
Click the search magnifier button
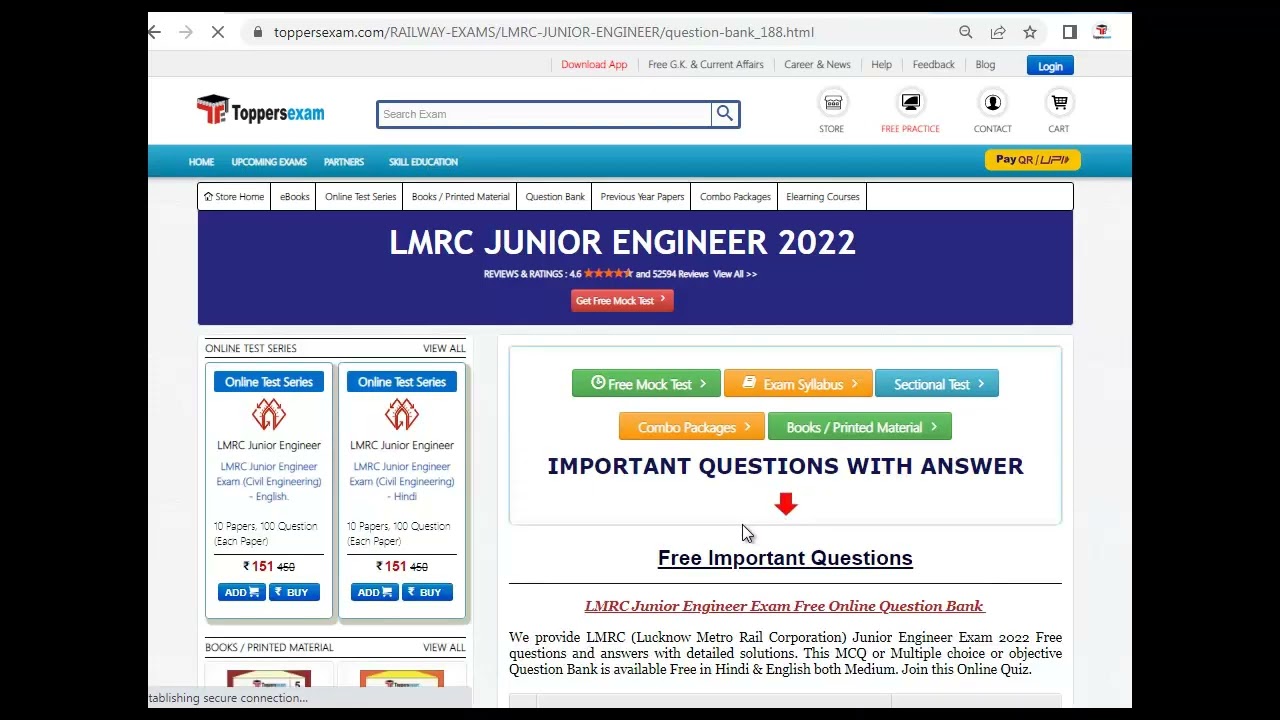725,114
